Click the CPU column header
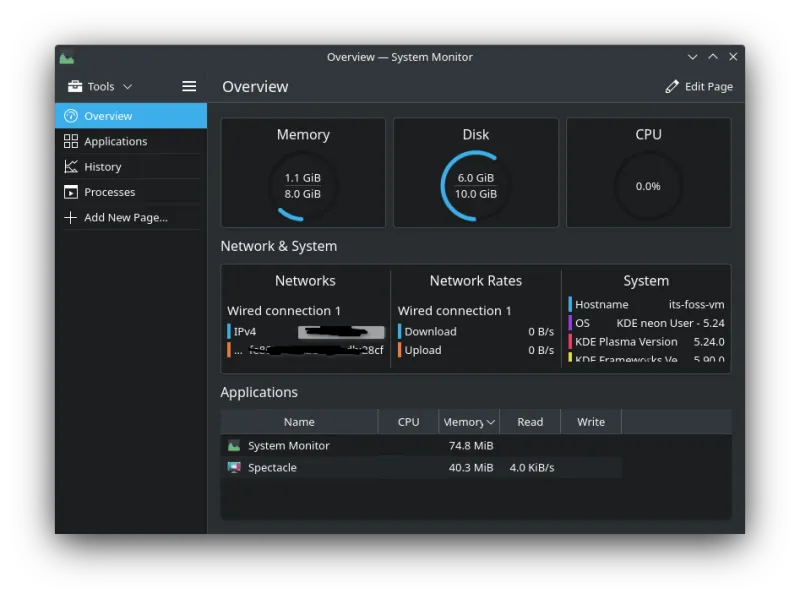Viewport: 800px width, 599px height. point(408,422)
